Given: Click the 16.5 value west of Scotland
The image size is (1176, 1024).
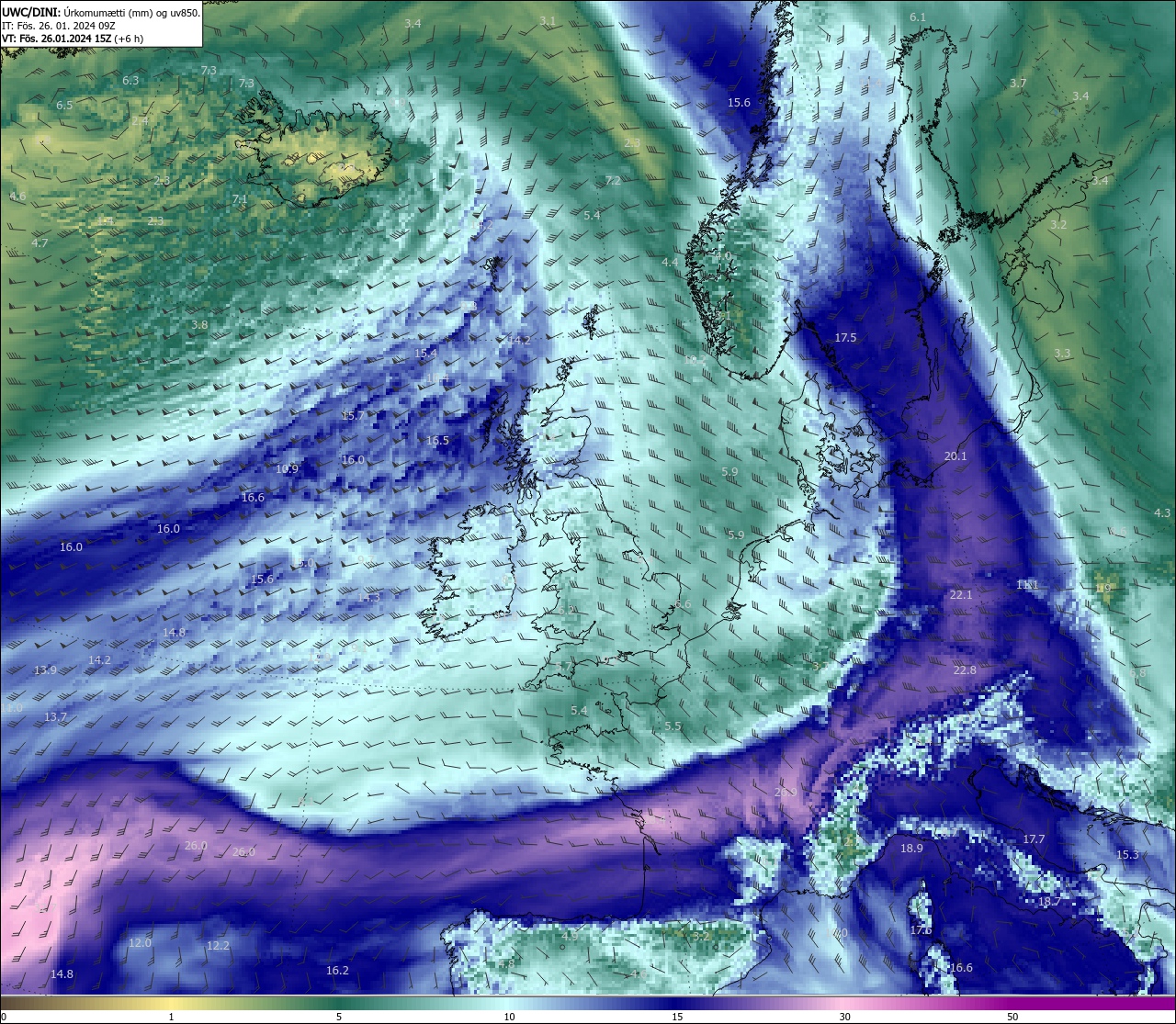Looking at the screenshot, I should [x=437, y=441].
